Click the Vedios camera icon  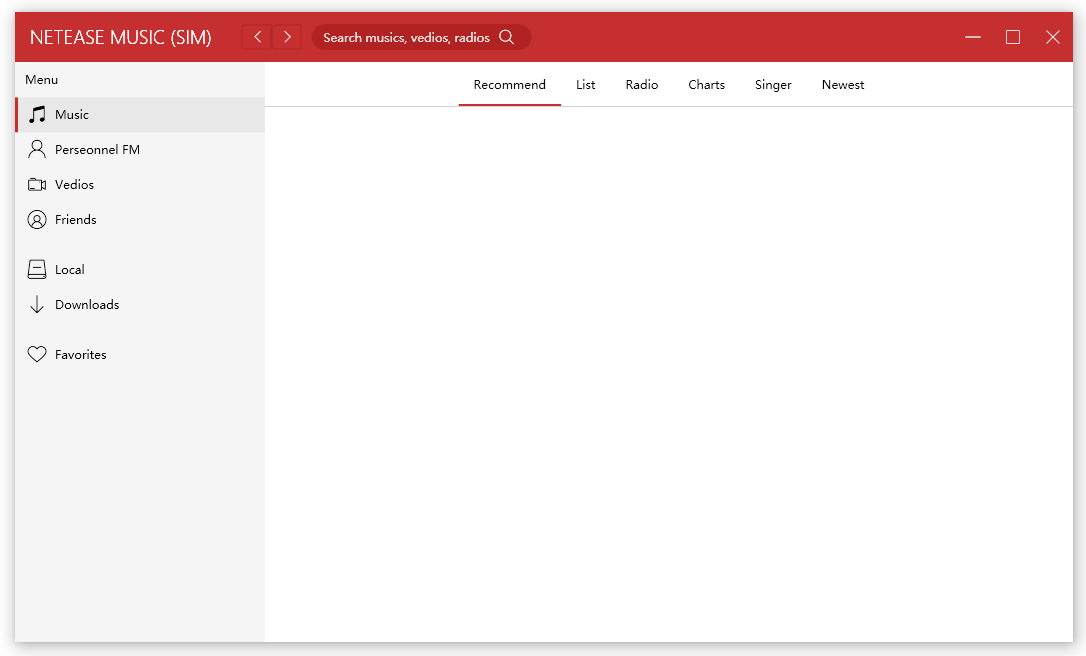pyautogui.click(x=37, y=184)
